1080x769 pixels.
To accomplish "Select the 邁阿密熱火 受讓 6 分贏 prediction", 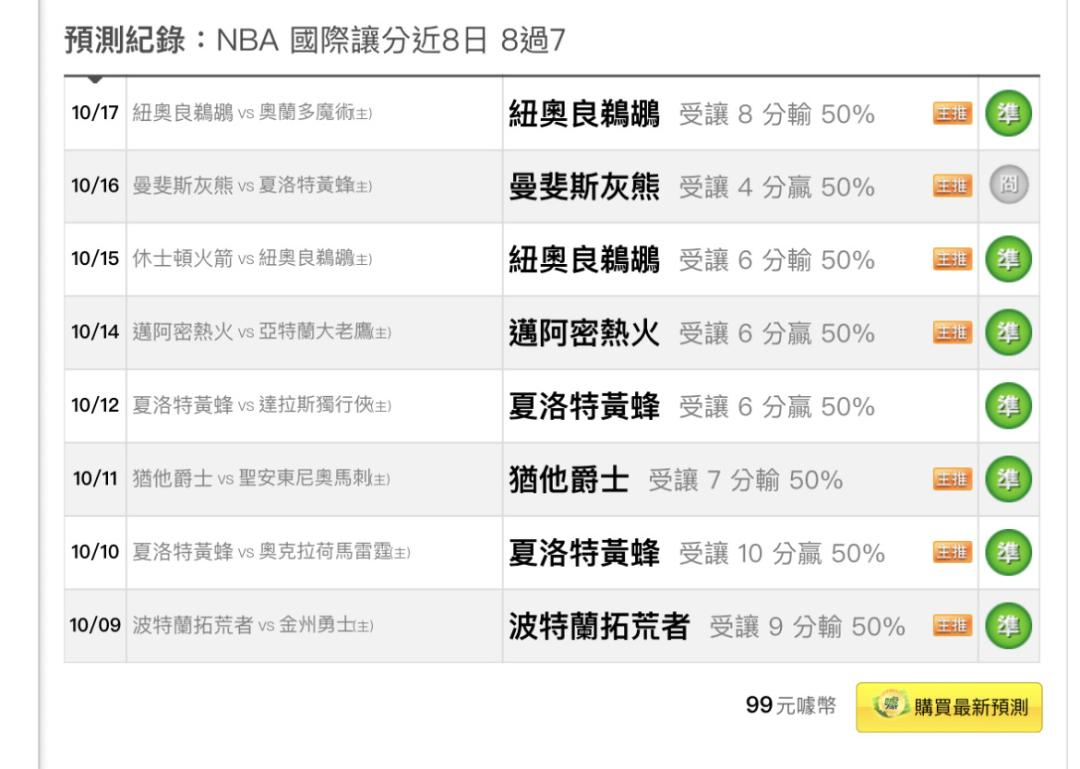I will (x=692, y=333).
